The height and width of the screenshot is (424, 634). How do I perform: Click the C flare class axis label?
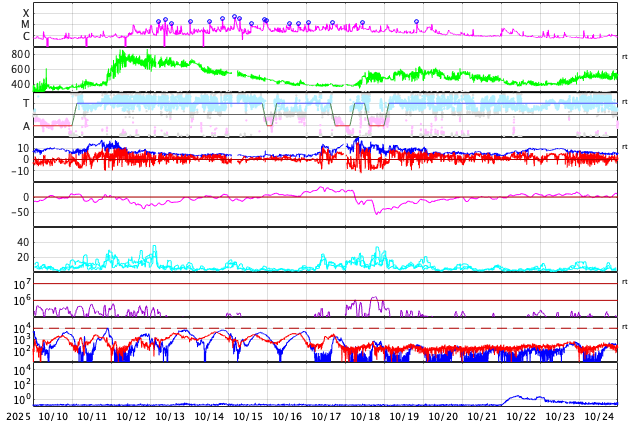point(26,36)
